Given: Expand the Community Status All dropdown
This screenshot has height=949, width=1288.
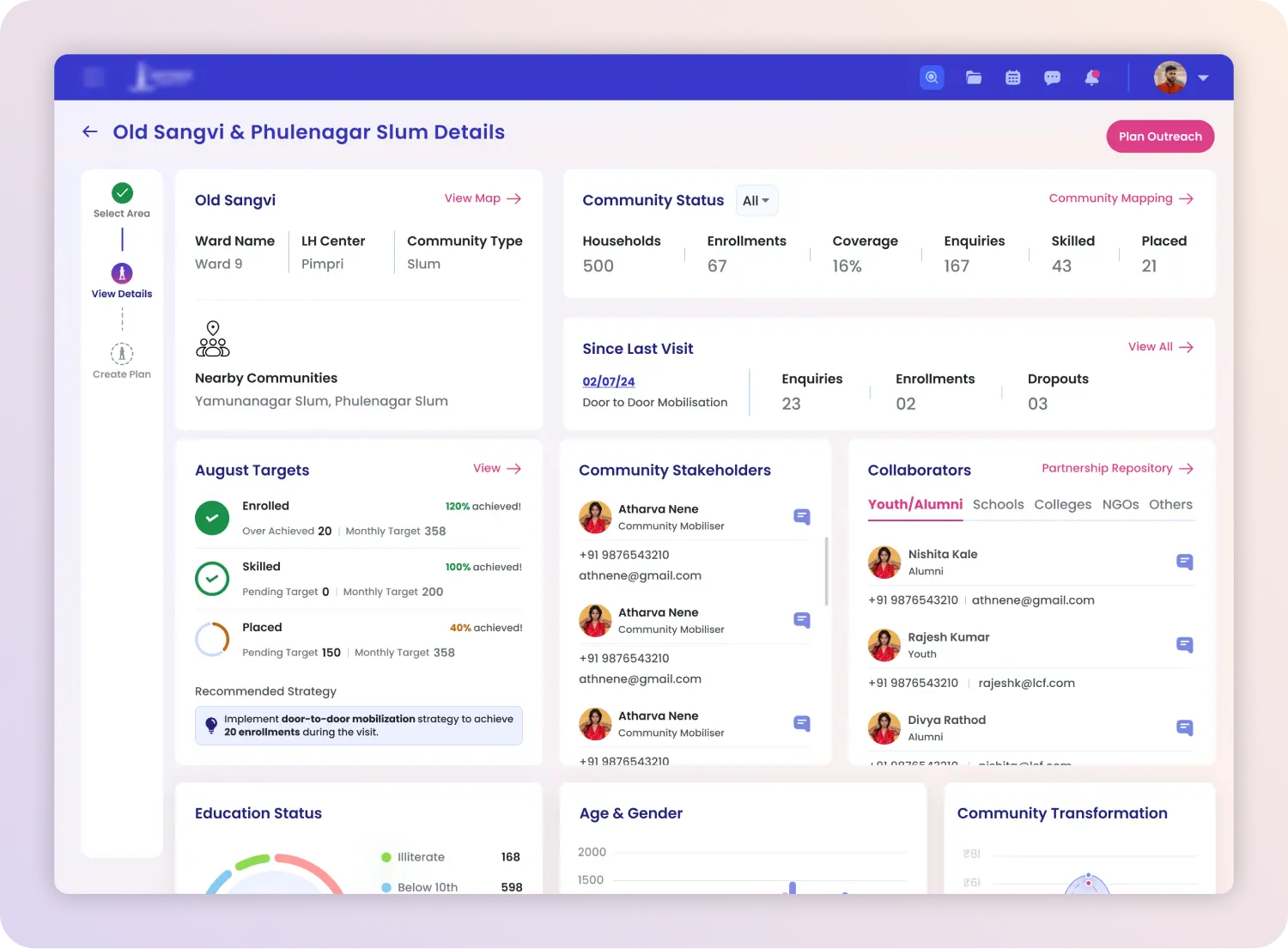Looking at the screenshot, I should pos(756,201).
